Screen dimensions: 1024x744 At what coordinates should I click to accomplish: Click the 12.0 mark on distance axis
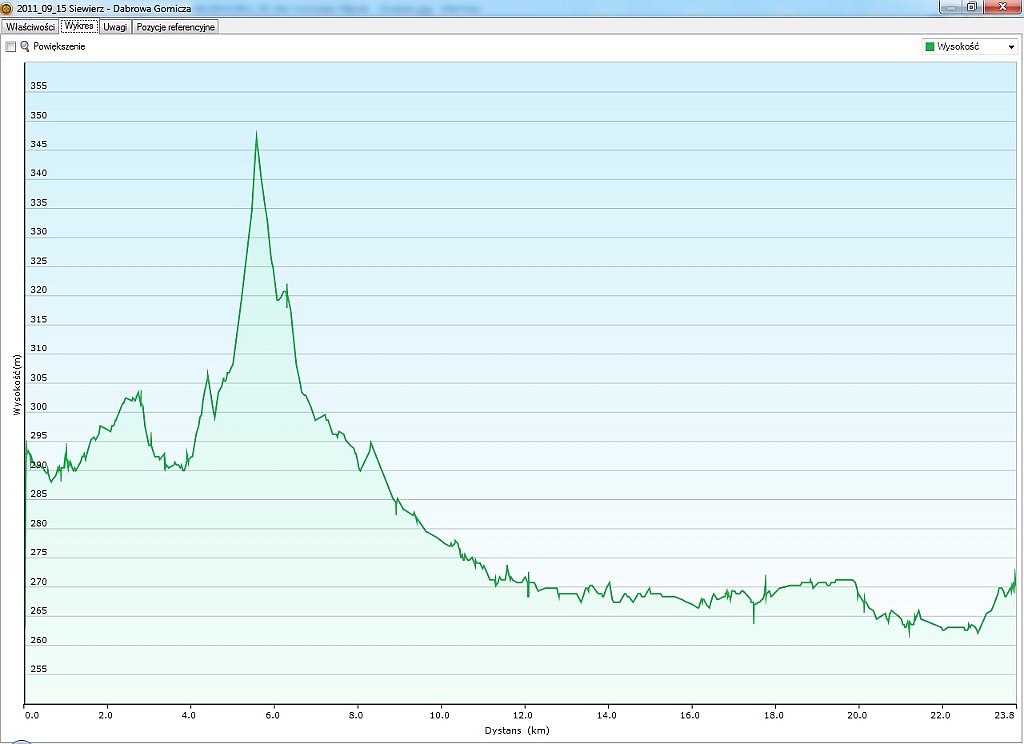(522, 715)
